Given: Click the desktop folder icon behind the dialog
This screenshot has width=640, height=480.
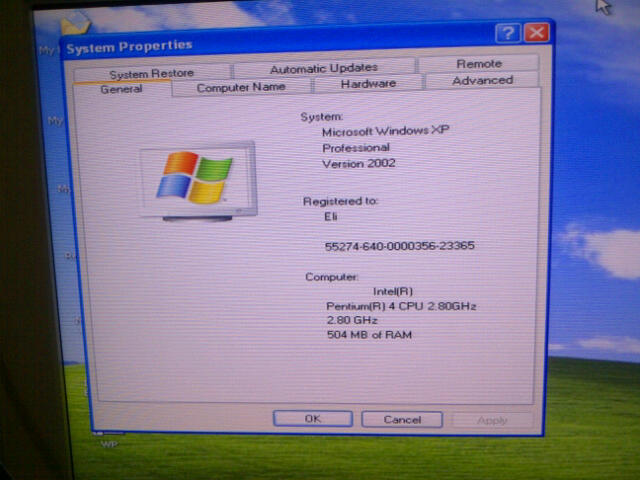Looking at the screenshot, I should point(75,23).
